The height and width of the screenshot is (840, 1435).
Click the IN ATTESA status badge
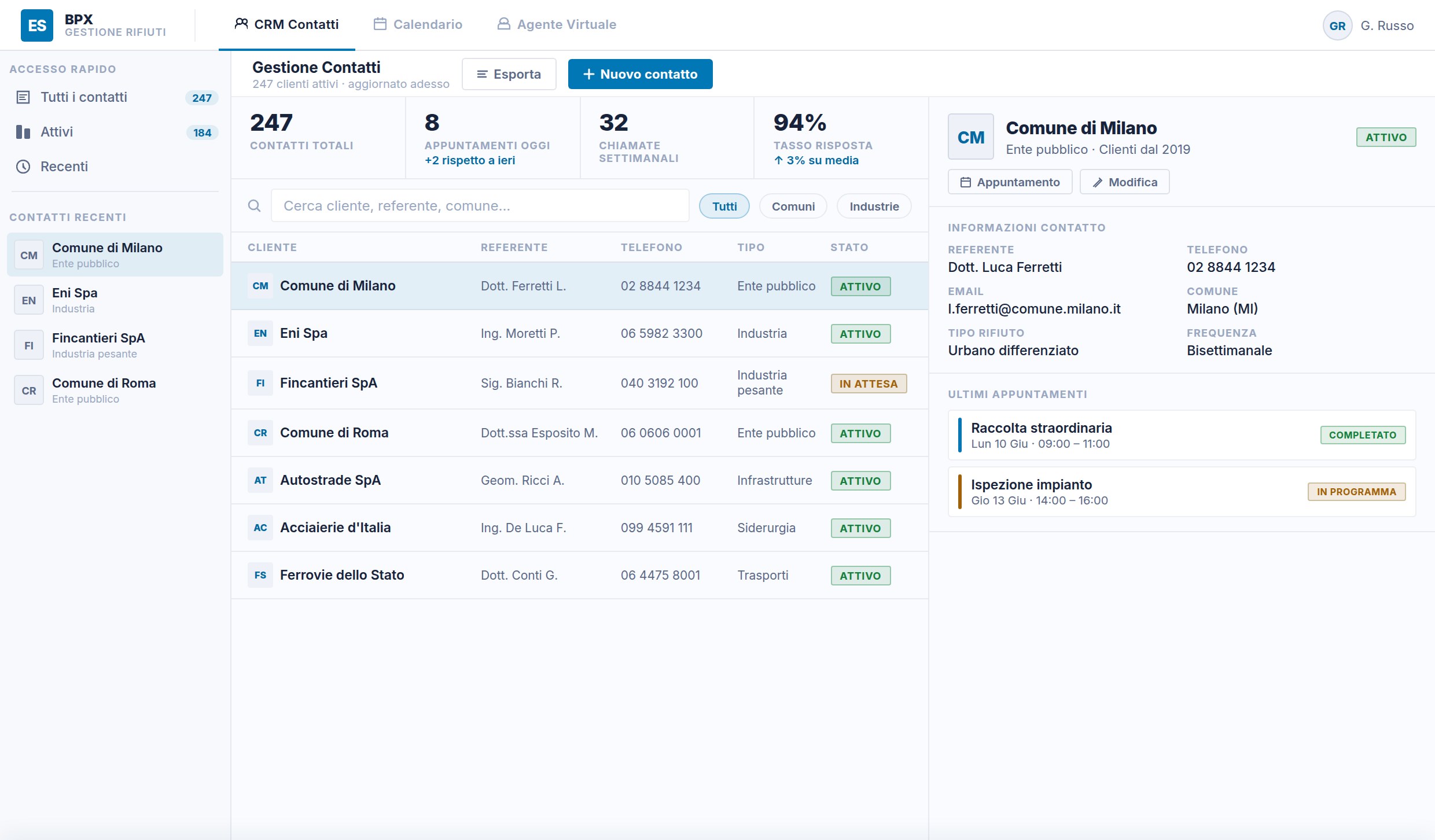(x=869, y=384)
